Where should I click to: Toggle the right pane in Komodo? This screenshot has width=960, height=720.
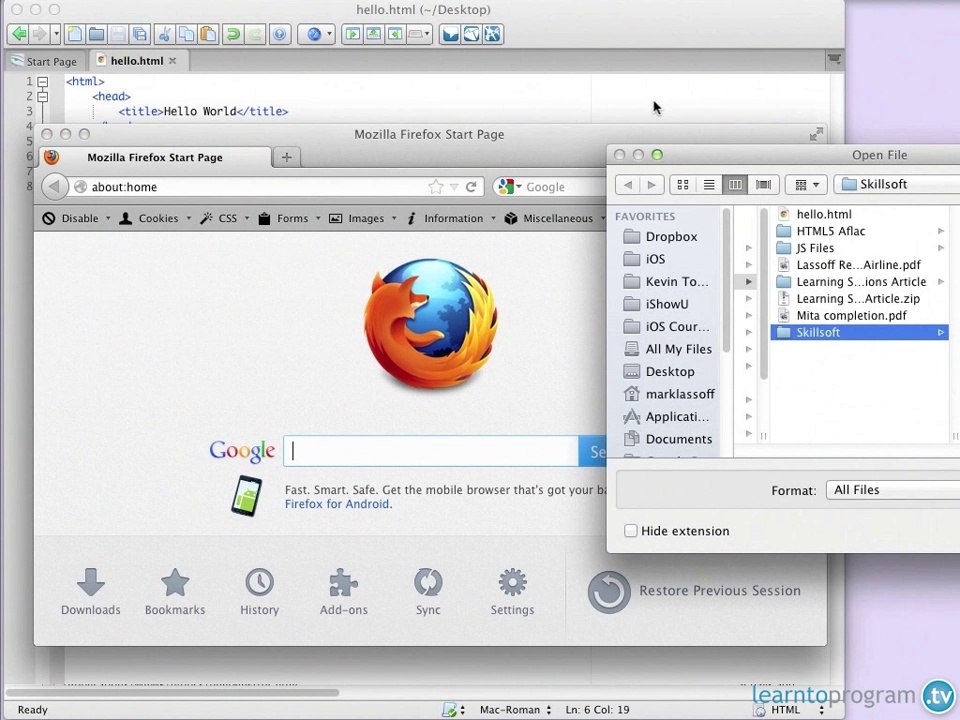(395, 34)
